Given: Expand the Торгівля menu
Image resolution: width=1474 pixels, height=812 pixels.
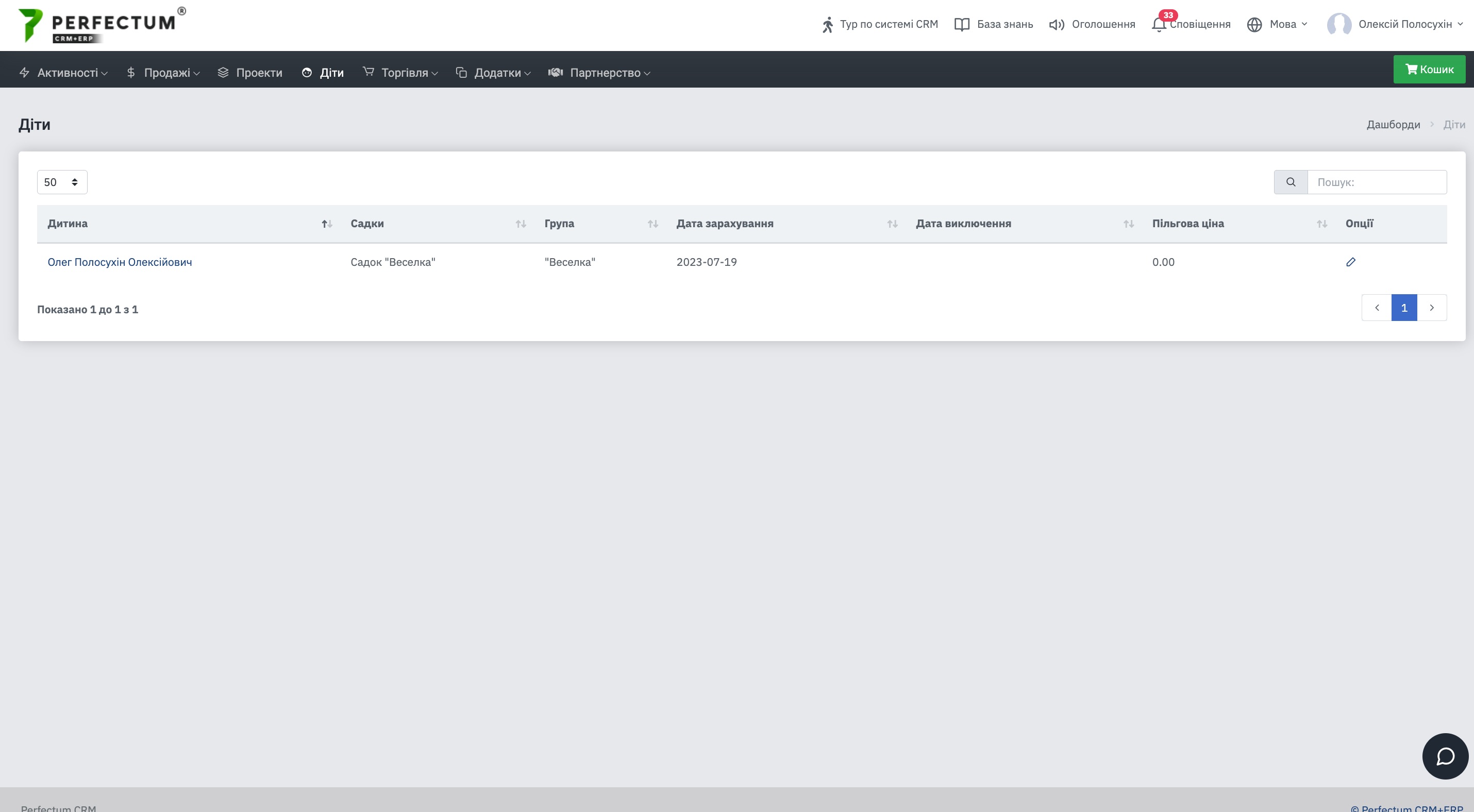Looking at the screenshot, I should [410, 73].
